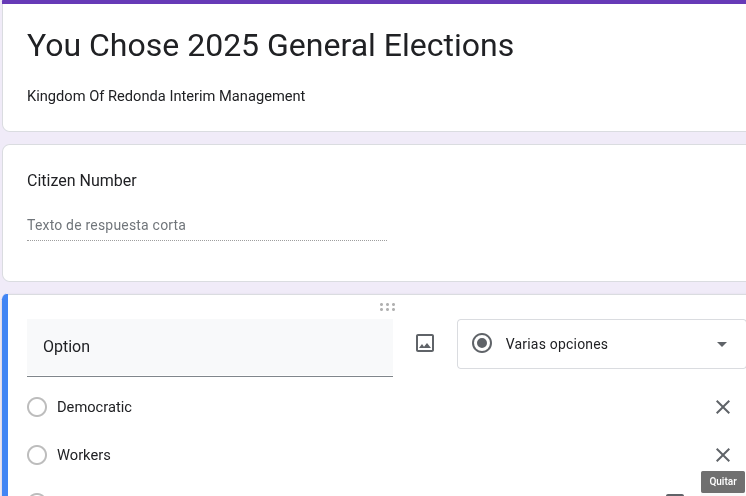This screenshot has height=496, width=746.
Task: Add image to the Option question
Action: [x=425, y=343]
